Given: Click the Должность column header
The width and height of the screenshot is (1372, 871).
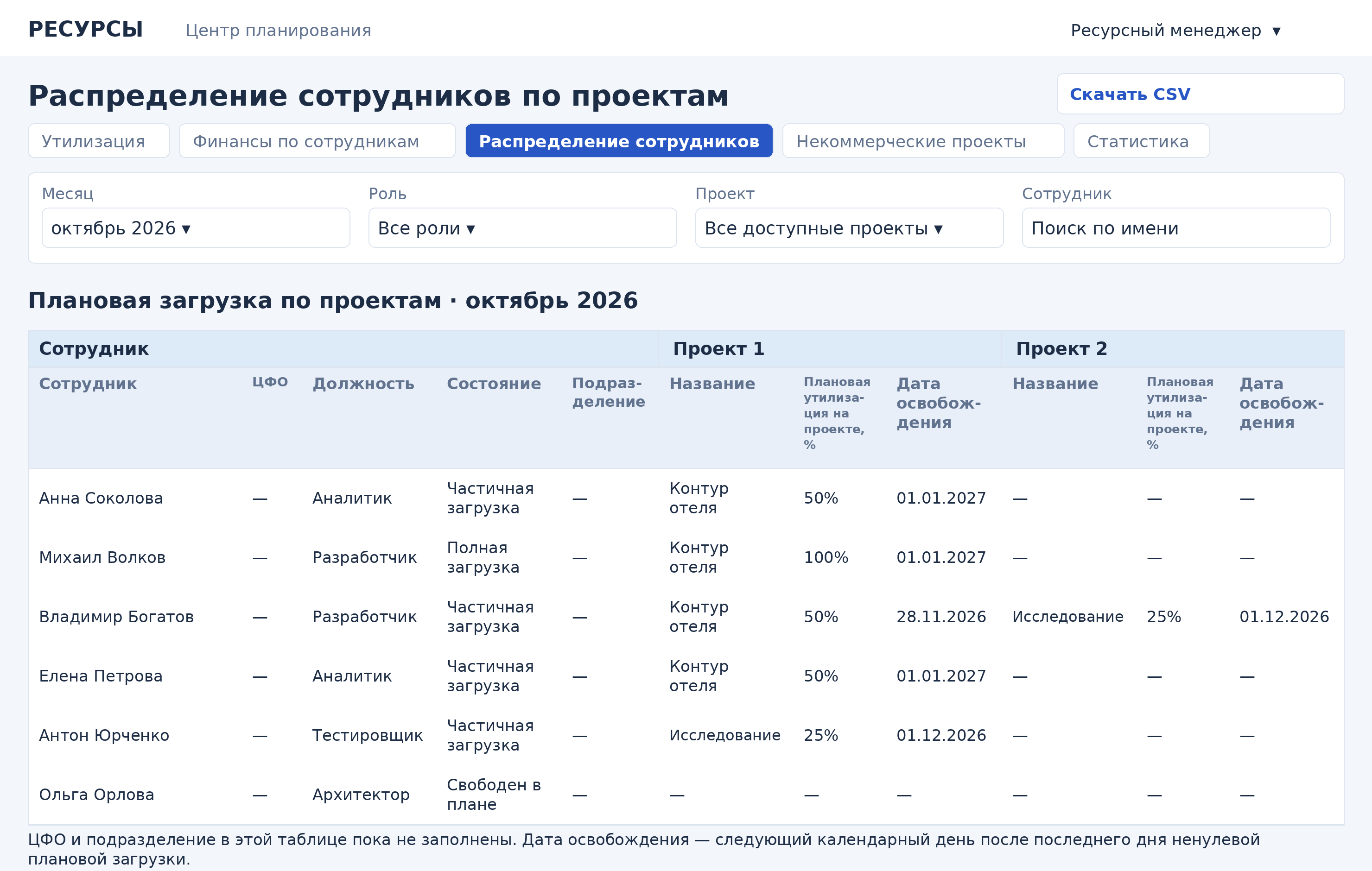Looking at the screenshot, I should (363, 383).
